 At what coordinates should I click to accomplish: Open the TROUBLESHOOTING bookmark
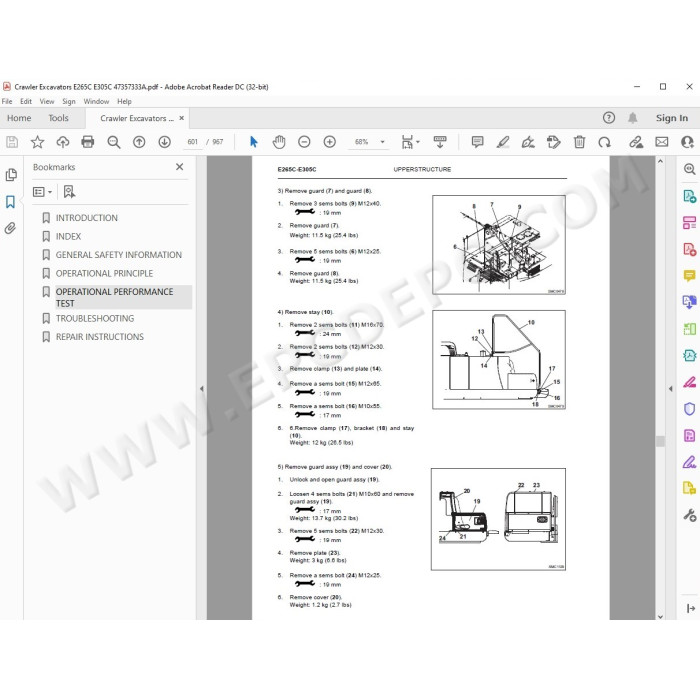(95, 318)
